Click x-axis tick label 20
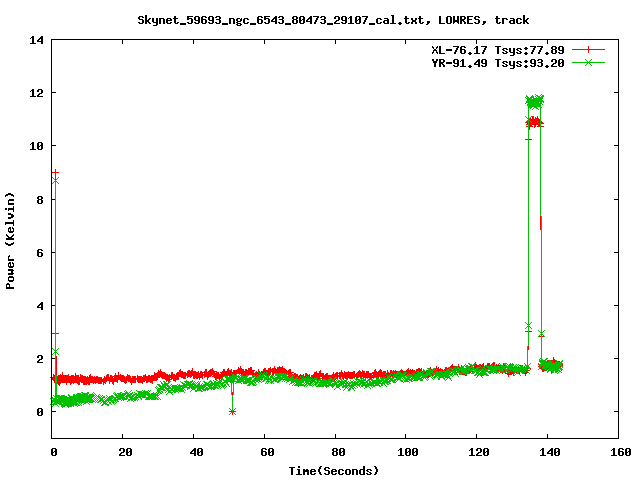Screen dimensions: 640x480 pos(125,452)
